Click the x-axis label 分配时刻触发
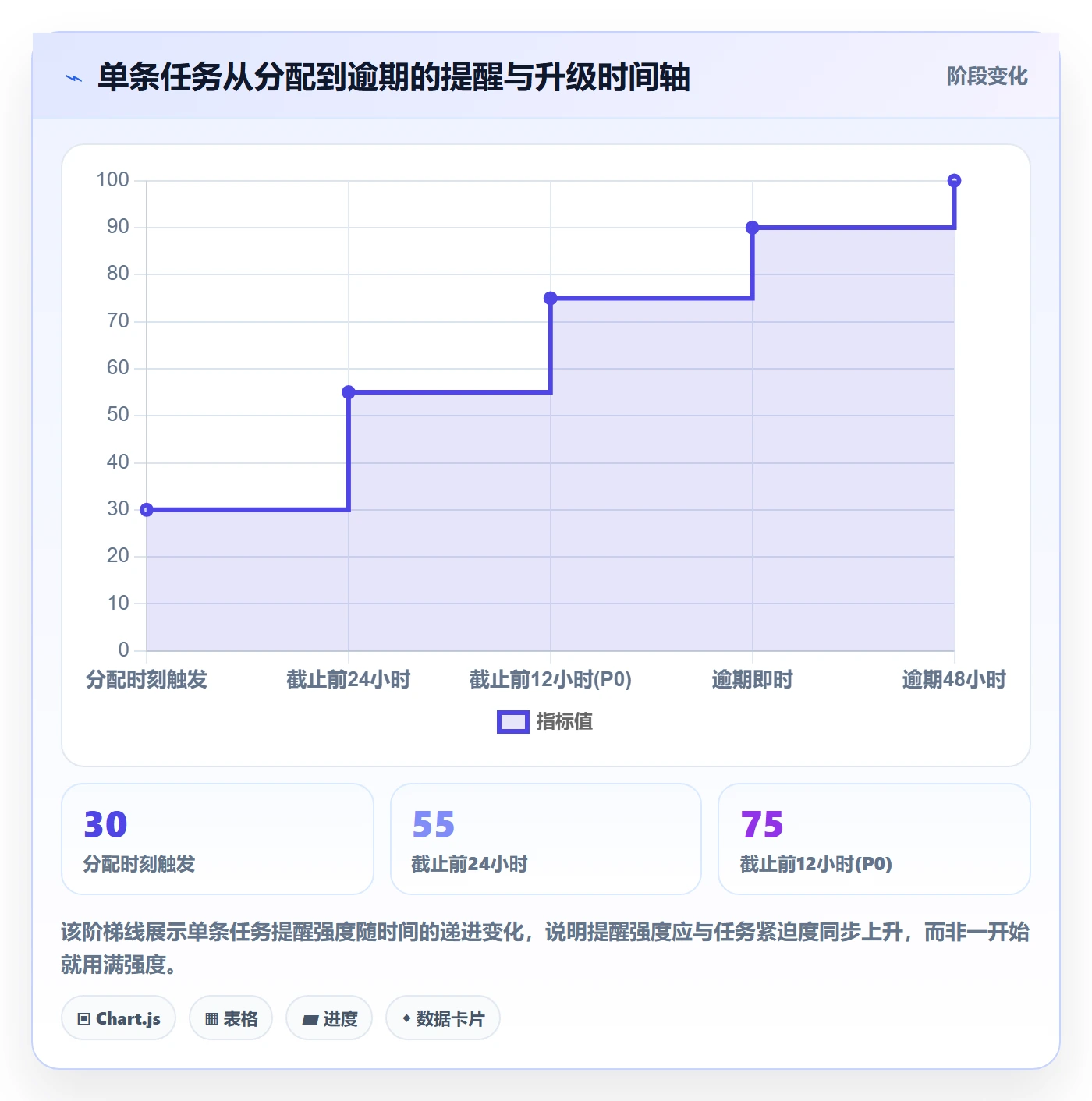The image size is (1092, 1101). [x=147, y=680]
